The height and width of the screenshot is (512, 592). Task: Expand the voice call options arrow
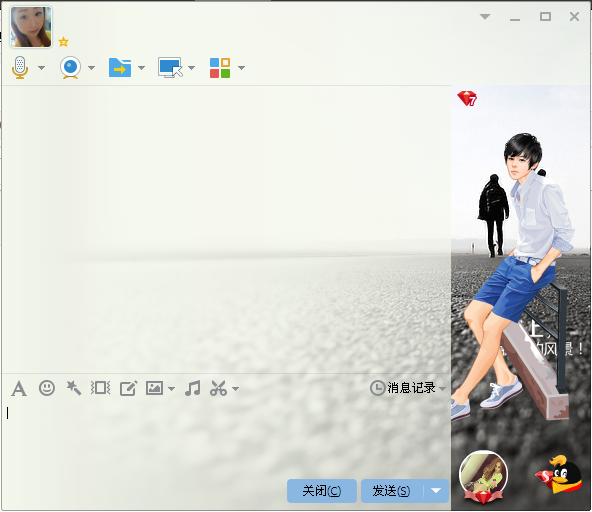point(42,68)
